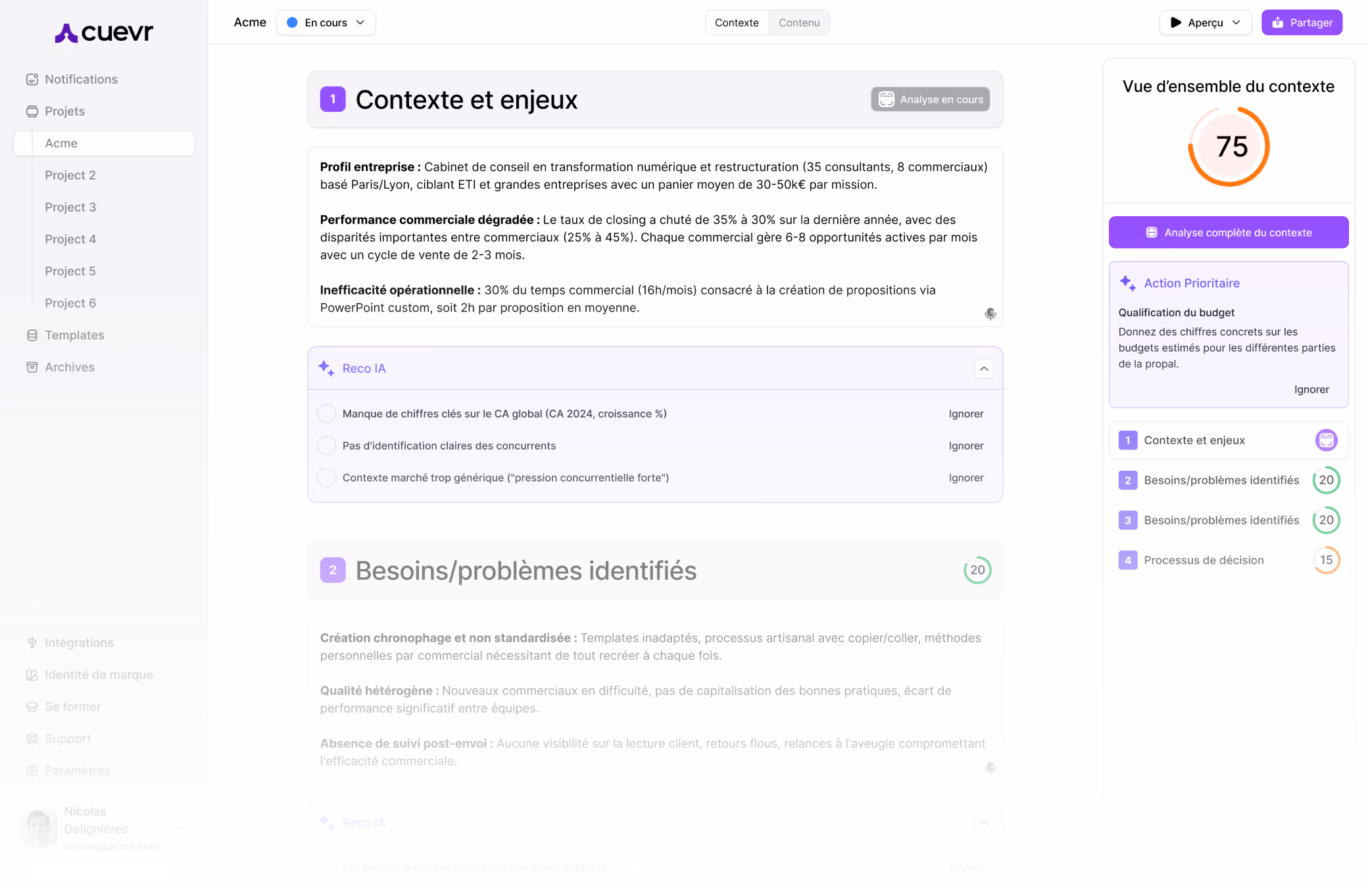Open Archives via its box icon
The width and height of the screenshot is (1368, 896).
[32, 367]
